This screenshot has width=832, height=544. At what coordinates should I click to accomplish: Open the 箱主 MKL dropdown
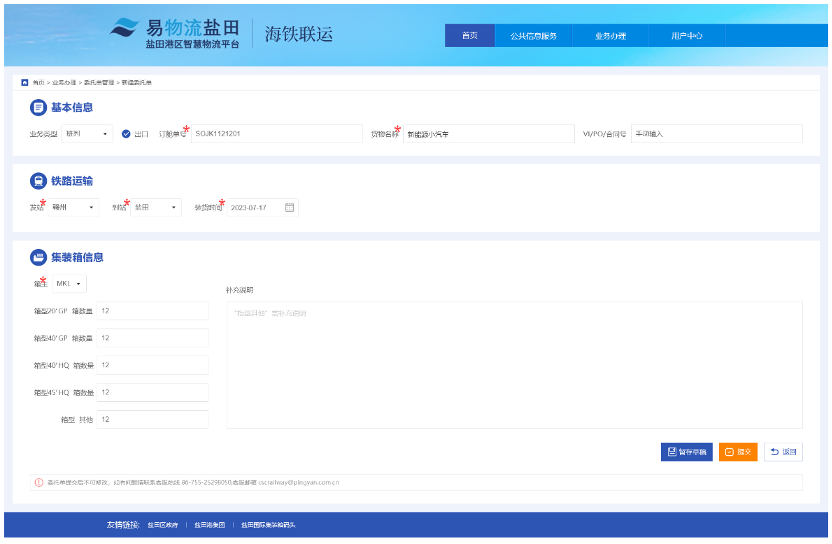tap(69, 283)
